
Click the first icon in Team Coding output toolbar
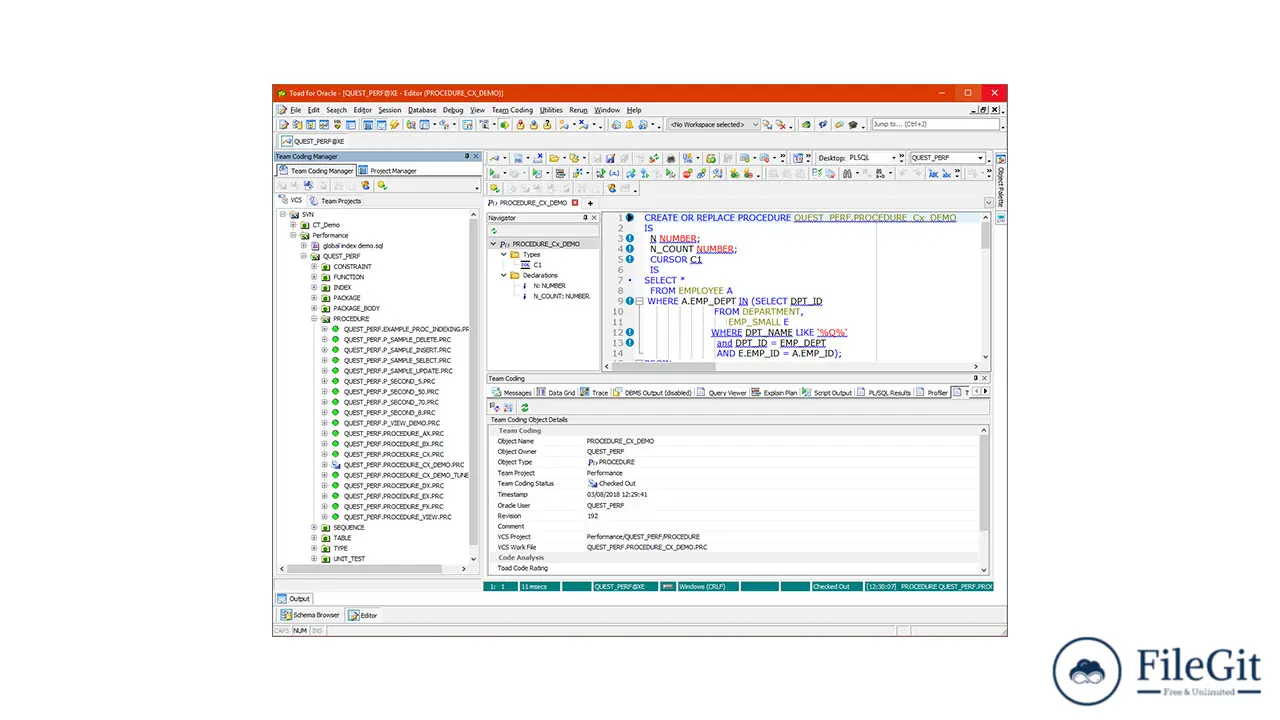495,408
